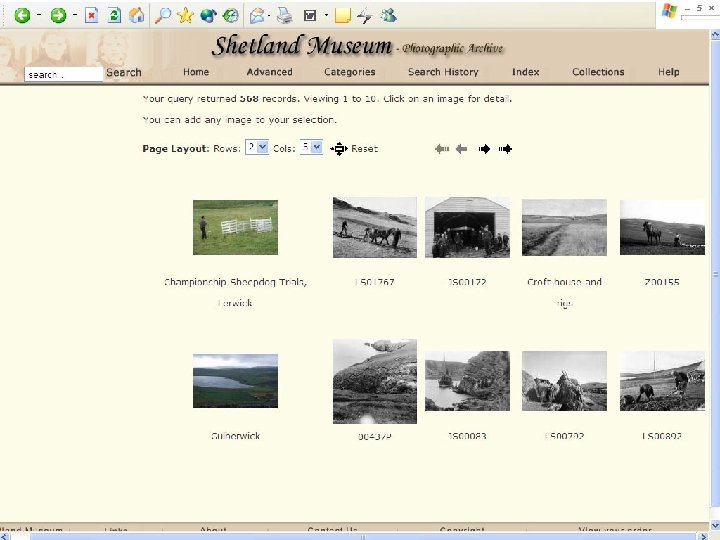Image resolution: width=720 pixels, height=540 pixels.
Task: Open the Advanced search menu item
Action: [270, 72]
